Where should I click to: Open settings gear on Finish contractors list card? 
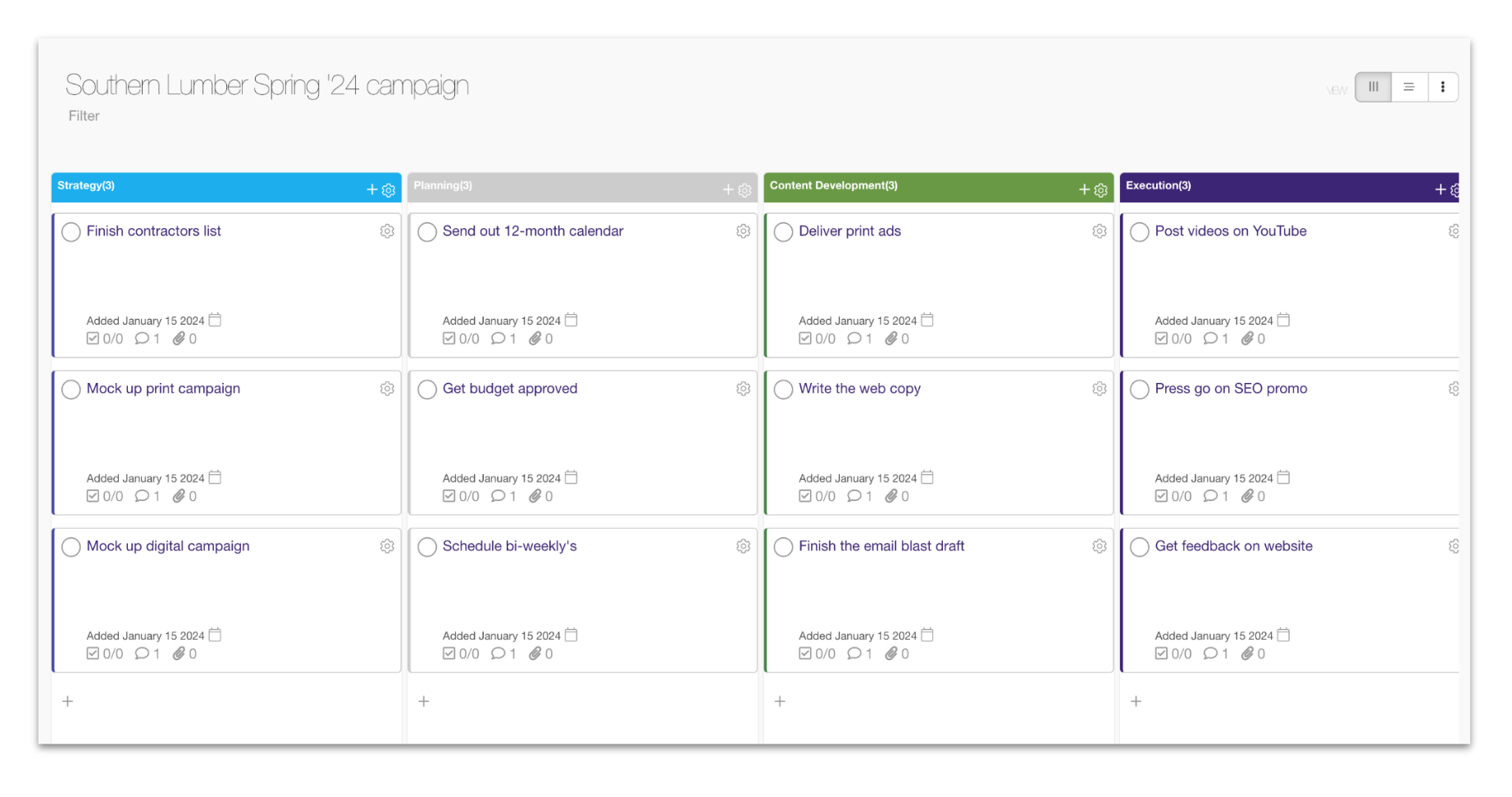[x=387, y=231]
